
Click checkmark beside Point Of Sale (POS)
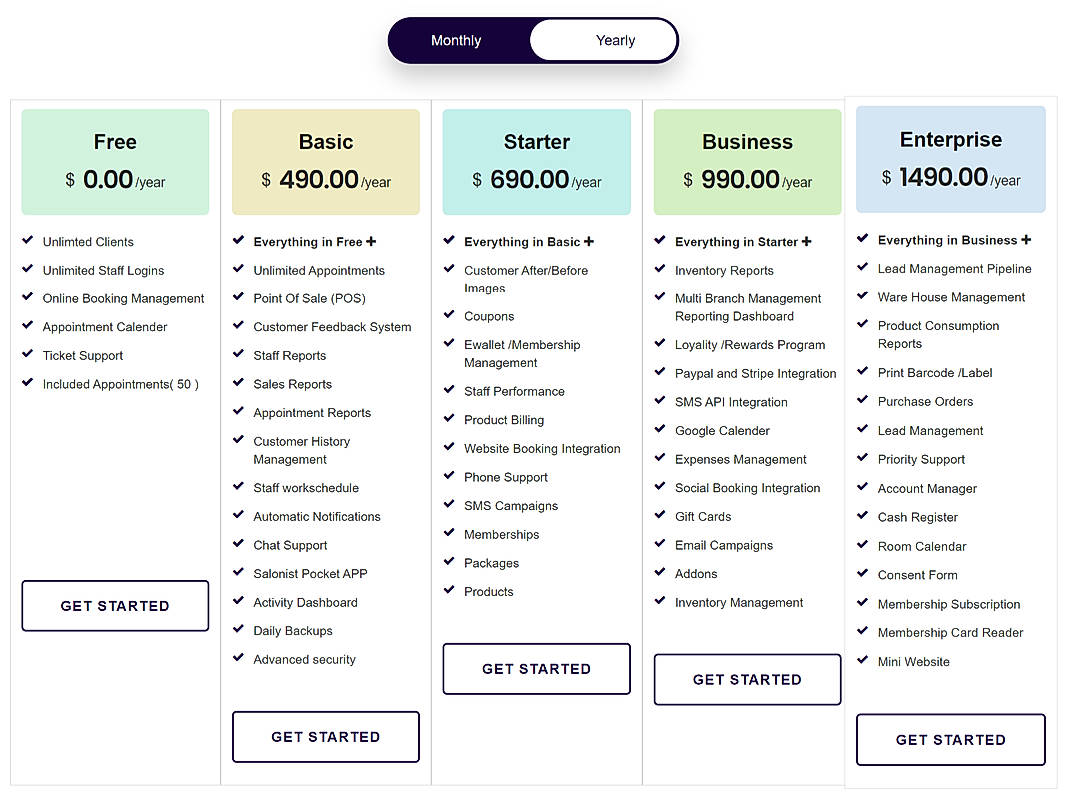coord(238,297)
